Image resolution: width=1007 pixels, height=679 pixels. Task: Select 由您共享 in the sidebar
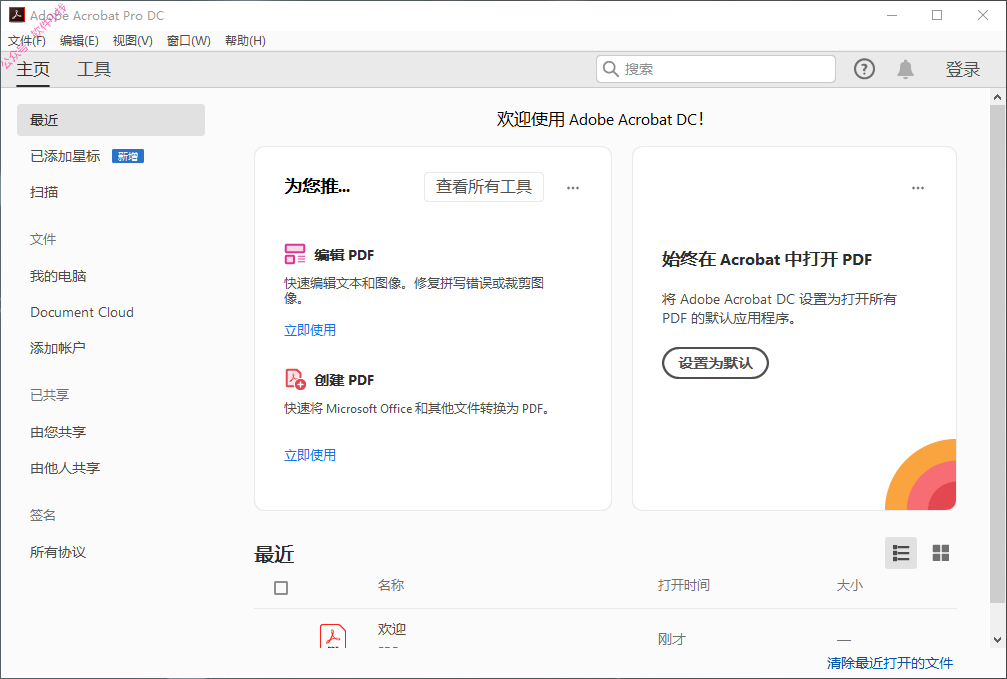(58, 432)
